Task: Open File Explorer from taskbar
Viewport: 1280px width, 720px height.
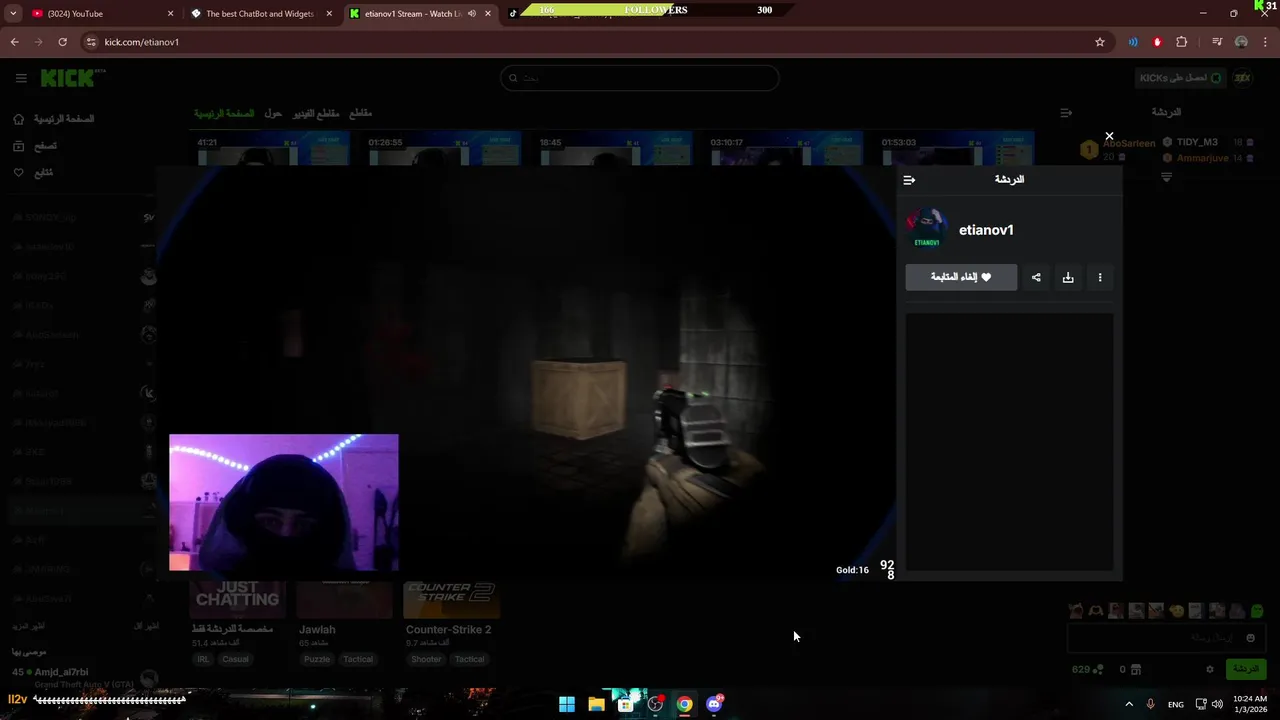Action: coord(596,704)
